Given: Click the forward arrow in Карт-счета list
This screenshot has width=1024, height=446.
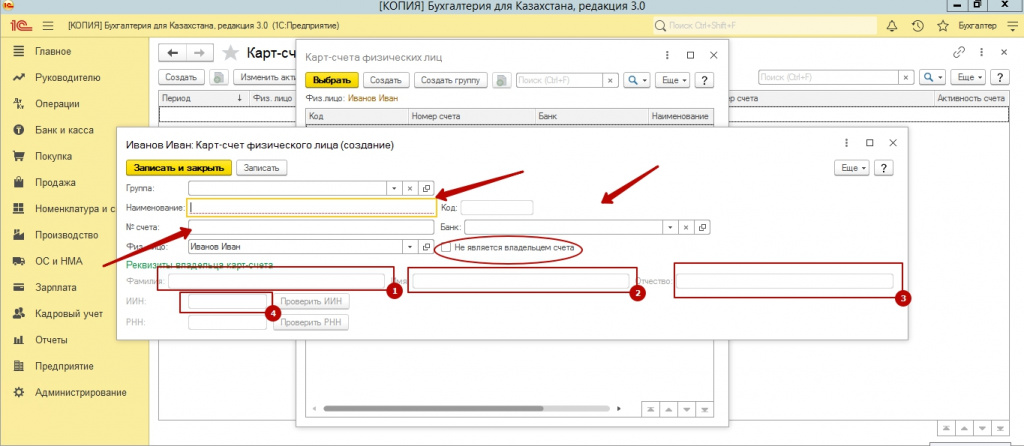Looking at the screenshot, I should click(200, 53).
